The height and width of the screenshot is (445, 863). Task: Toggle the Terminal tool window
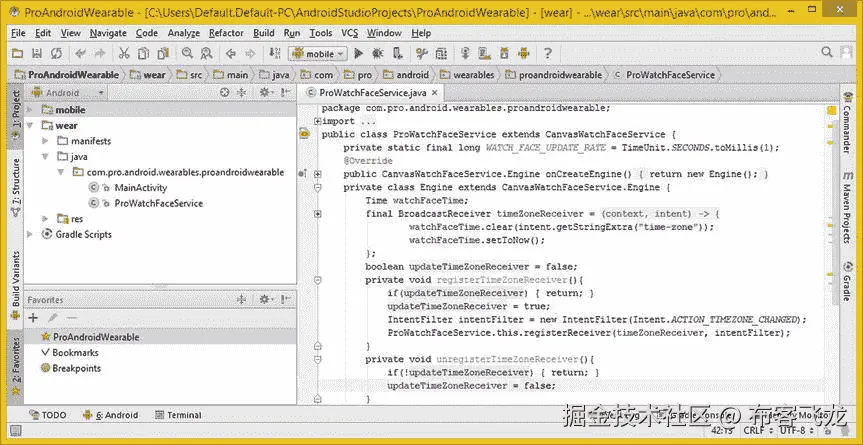click(x=178, y=415)
